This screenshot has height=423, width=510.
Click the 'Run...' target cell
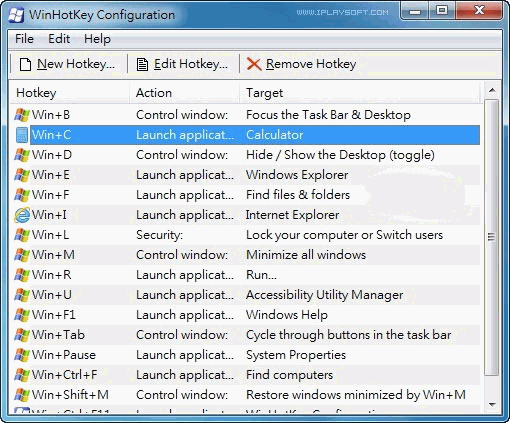261,275
